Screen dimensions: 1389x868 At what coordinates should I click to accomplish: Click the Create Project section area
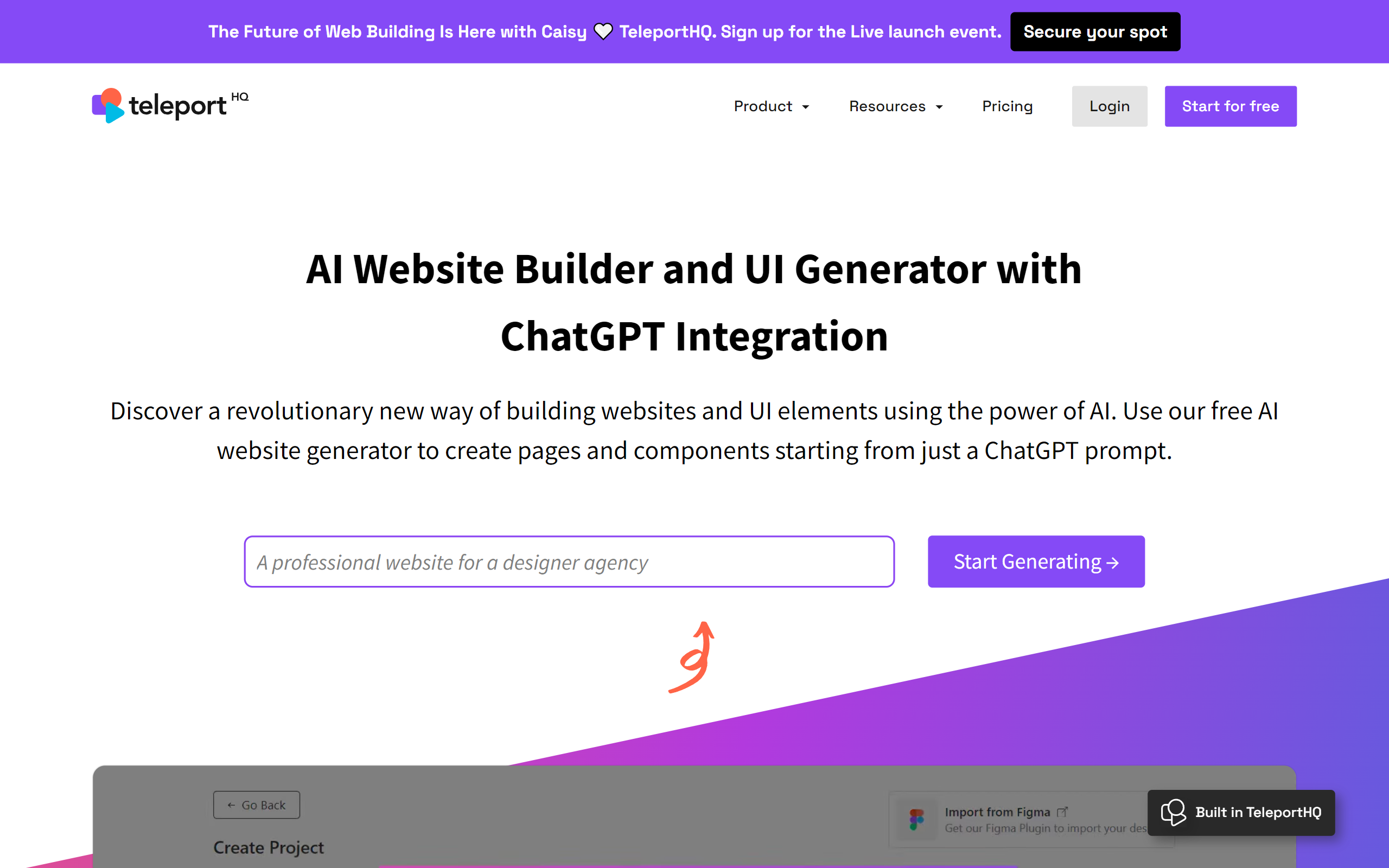[269, 846]
